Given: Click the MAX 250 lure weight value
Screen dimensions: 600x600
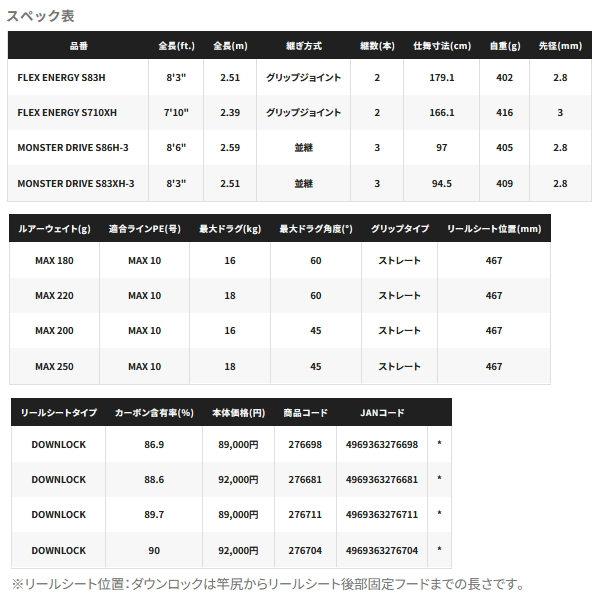Looking at the screenshot, I should [55, 367].
